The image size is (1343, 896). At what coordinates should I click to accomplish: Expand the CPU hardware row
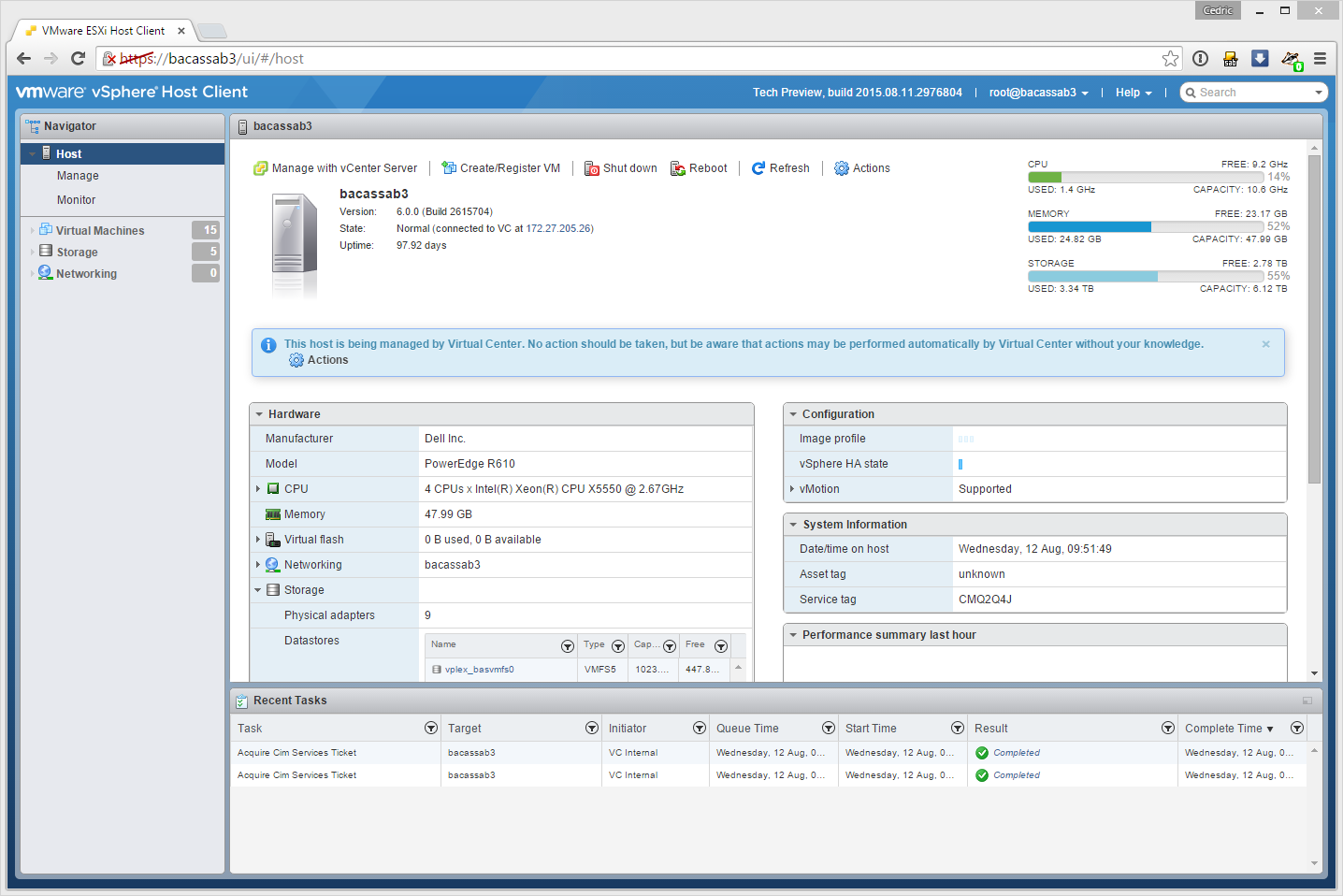(x=258, y=489)
